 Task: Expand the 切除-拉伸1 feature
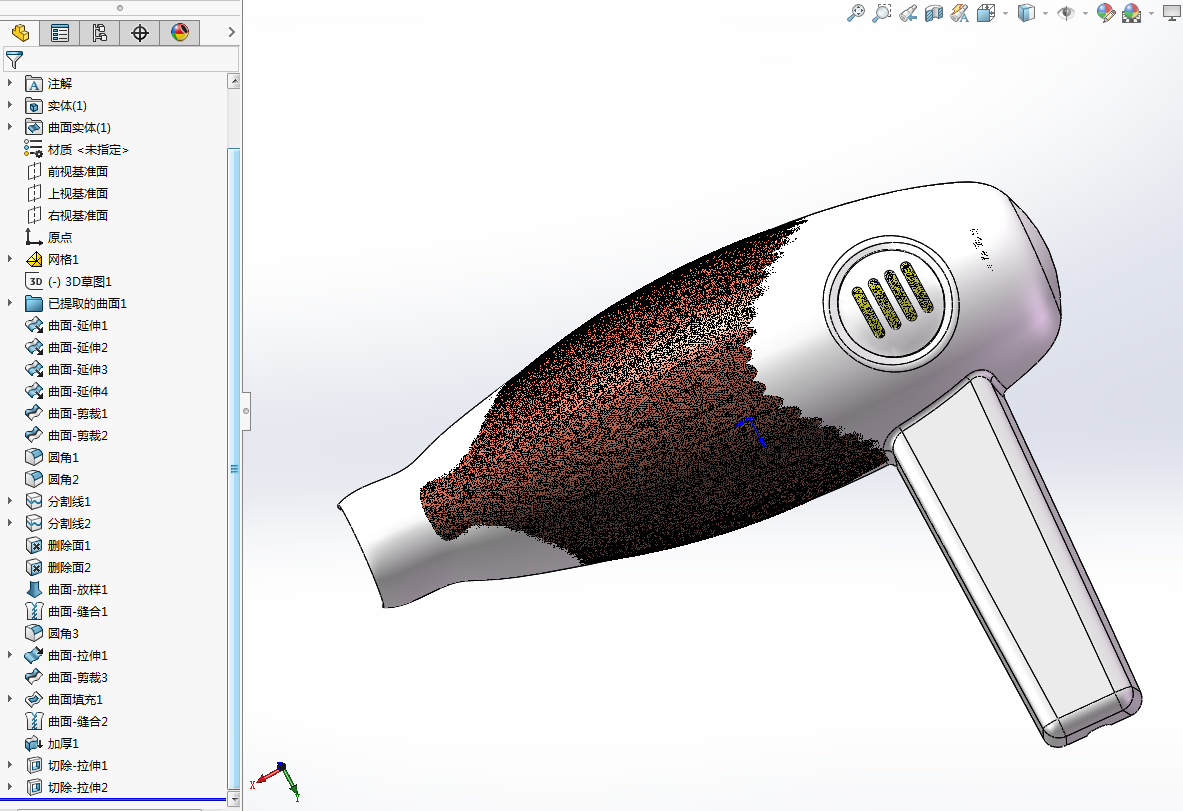[x=10, y=765]
